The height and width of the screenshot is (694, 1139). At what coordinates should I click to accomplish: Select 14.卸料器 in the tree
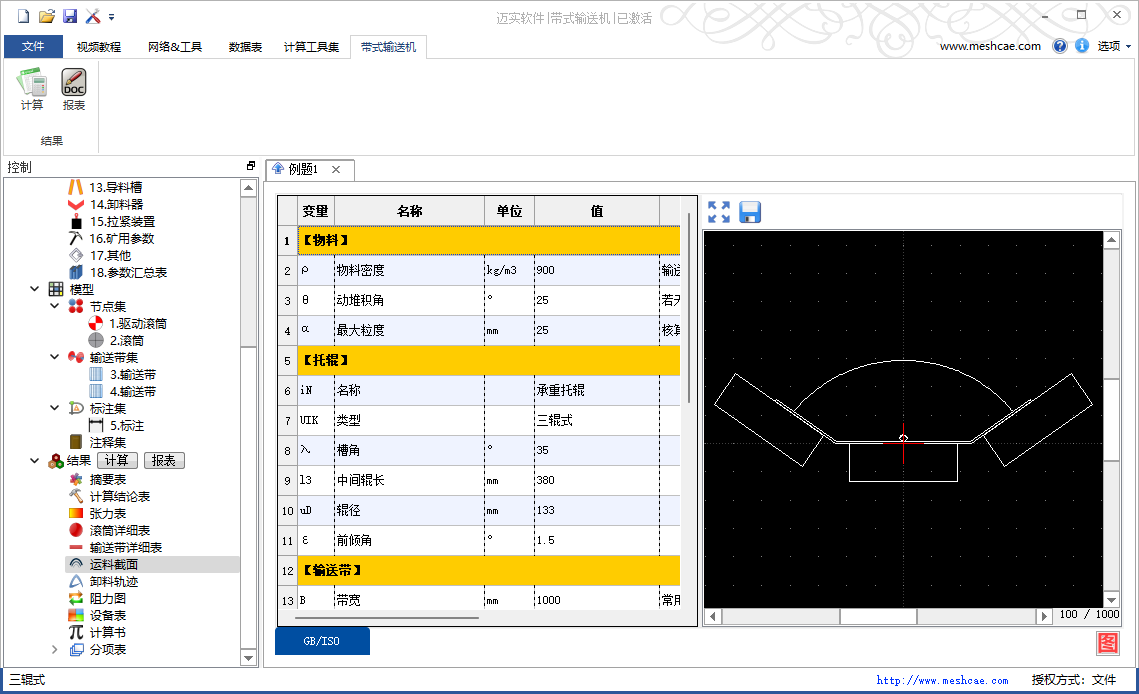(x=116, y=204)
